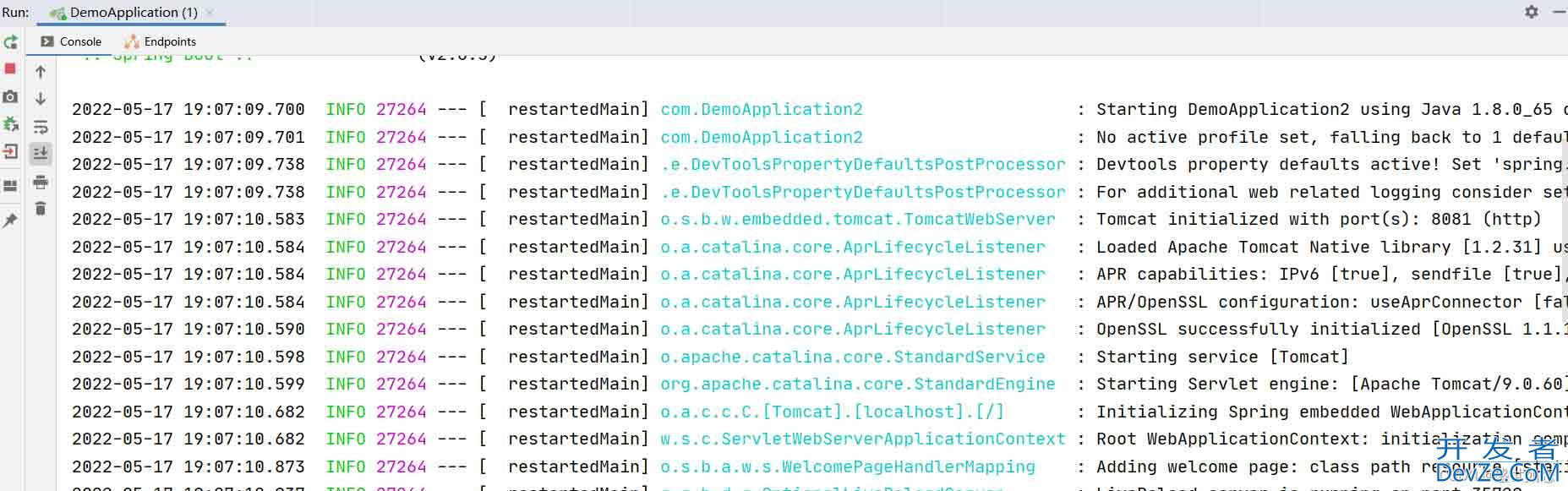
Task: Click the w.s.c.ServletWebServerApplicationContext logger name
Action: pos(863,439)
